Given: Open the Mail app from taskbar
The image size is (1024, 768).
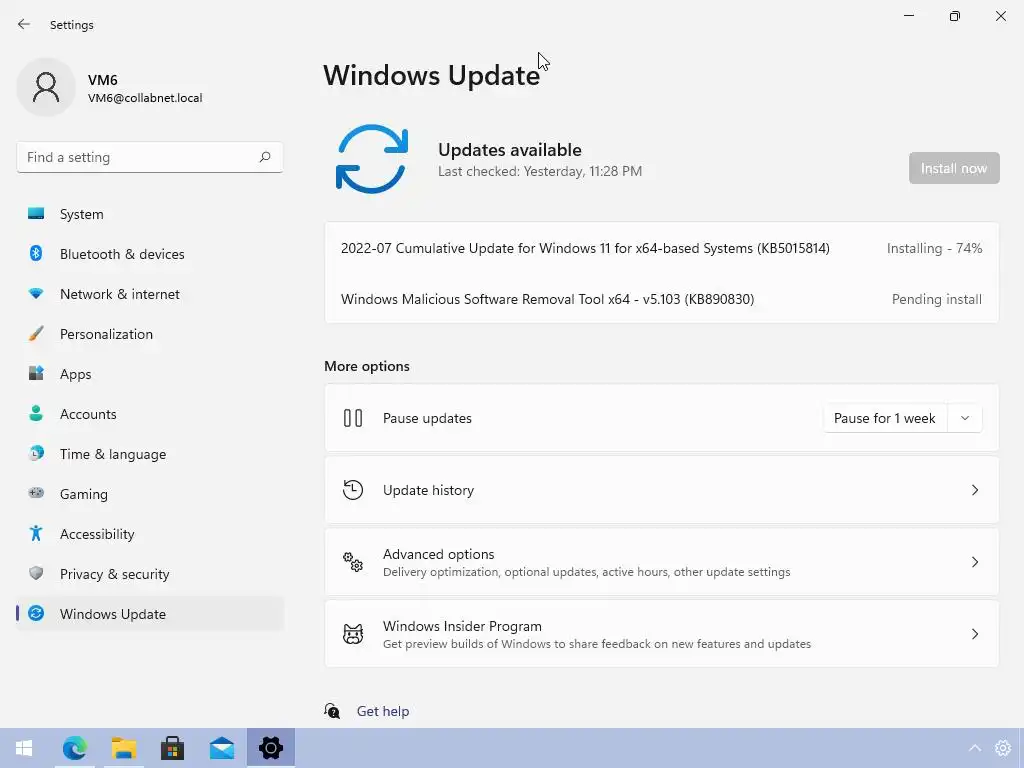Looking at the screenshot, I should pos(222,748).
